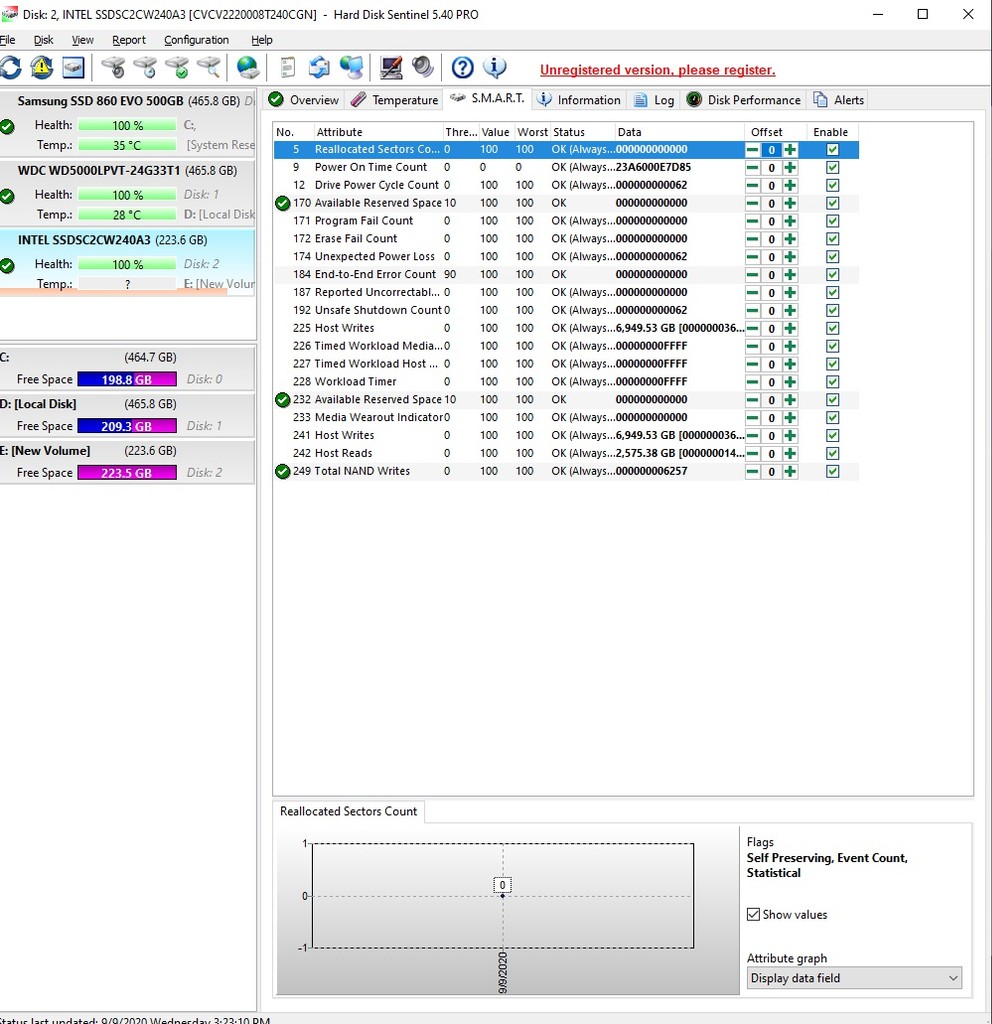Increase offset for Host Reads

tap(790, 454)
